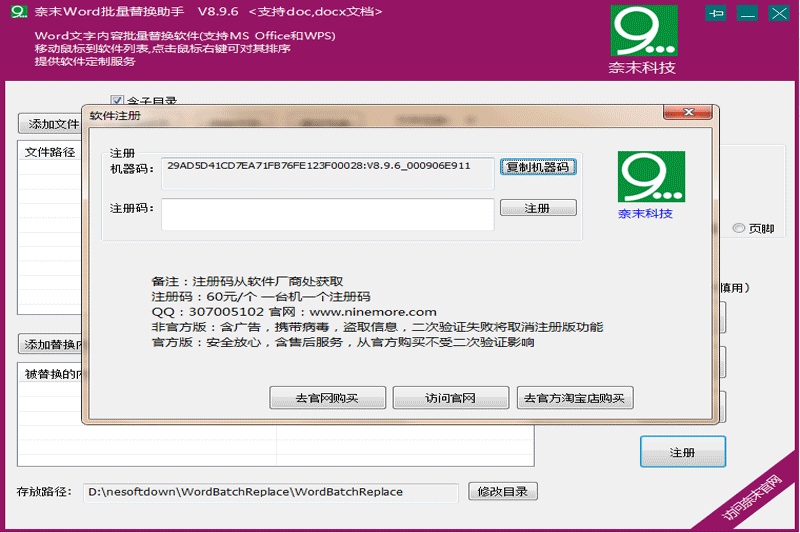Screen dimensions: 800x533
Task: Click the 奈末科技 logo in title area
Action: click(x=644, y=40)
